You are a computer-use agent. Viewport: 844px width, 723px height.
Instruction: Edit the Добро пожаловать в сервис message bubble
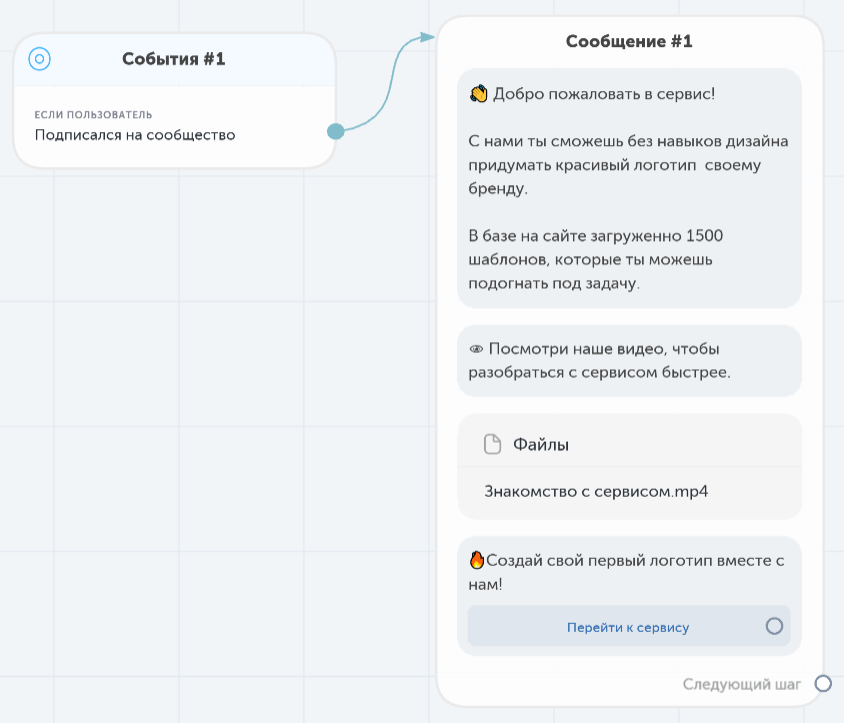[629, 188]
